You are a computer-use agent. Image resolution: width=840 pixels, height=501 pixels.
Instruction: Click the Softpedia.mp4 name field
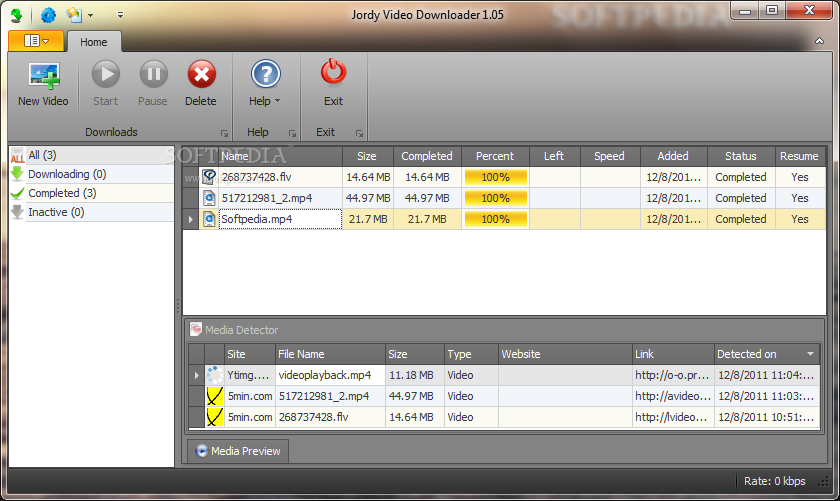(280, 219)
